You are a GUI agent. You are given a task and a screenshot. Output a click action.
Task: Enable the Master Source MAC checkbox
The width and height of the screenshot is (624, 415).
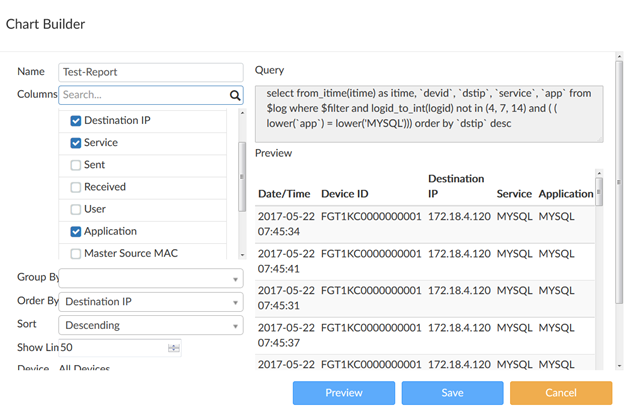click(x=76, y=253)
